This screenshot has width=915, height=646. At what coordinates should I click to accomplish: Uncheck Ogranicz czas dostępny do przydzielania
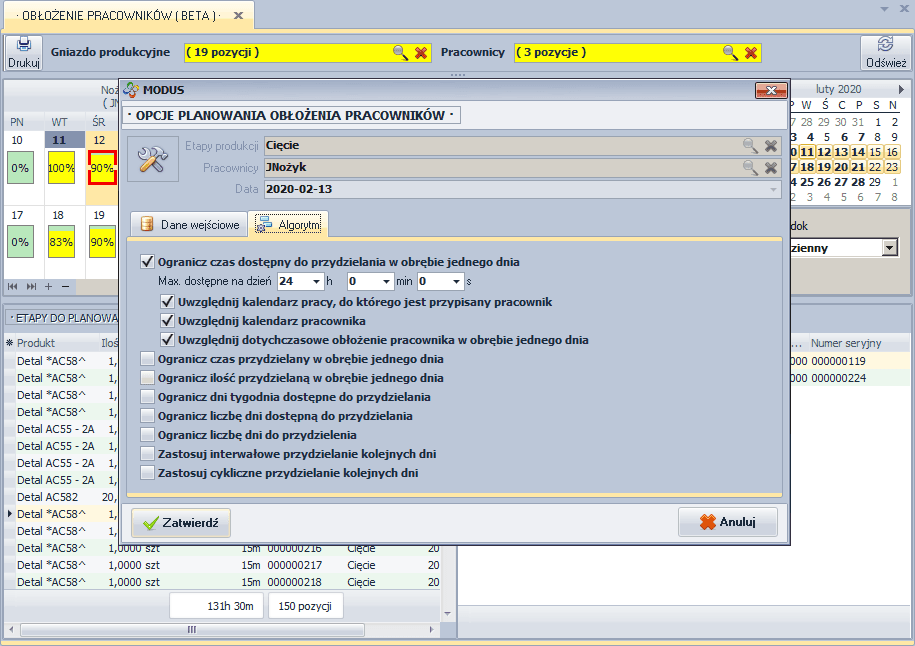[148, 261]
